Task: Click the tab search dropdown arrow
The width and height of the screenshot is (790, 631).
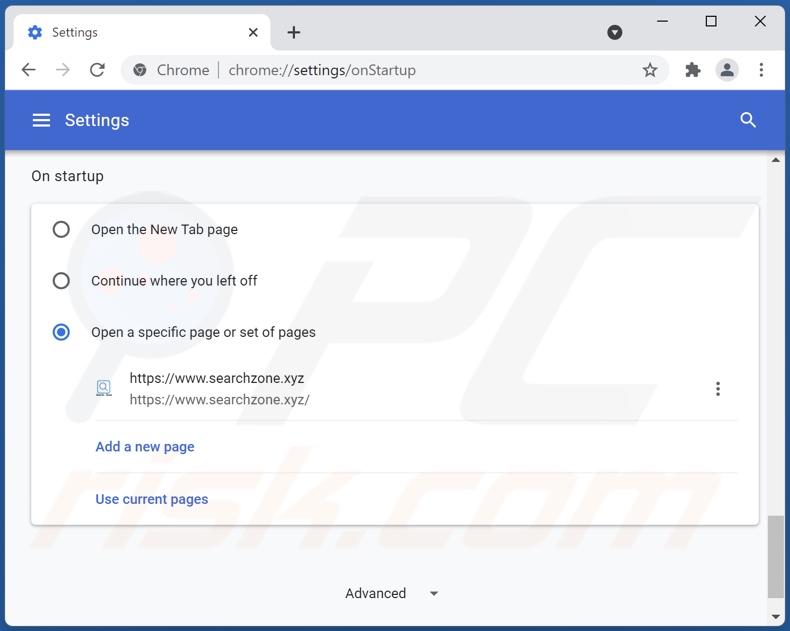Action: [615, 32]
